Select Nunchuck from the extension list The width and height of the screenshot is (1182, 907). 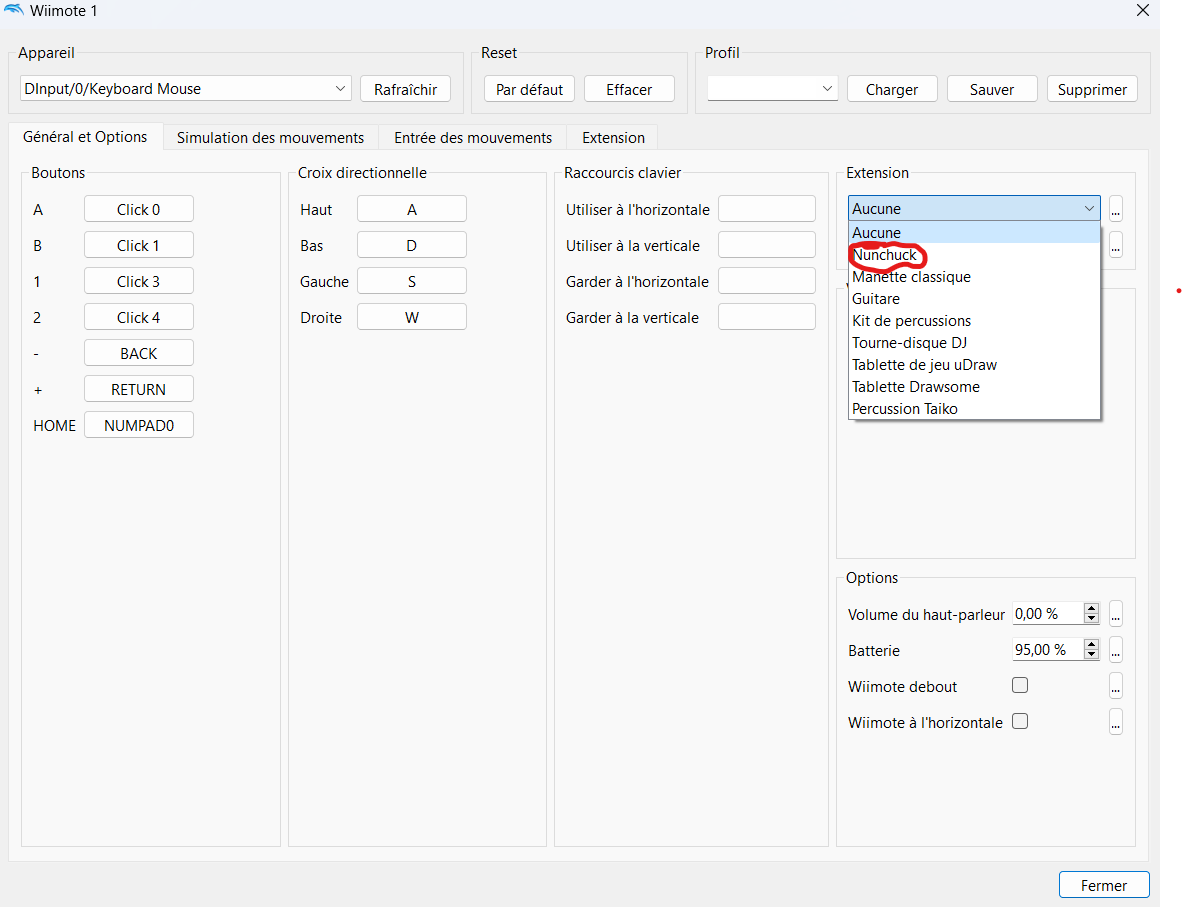pos(885,255)
